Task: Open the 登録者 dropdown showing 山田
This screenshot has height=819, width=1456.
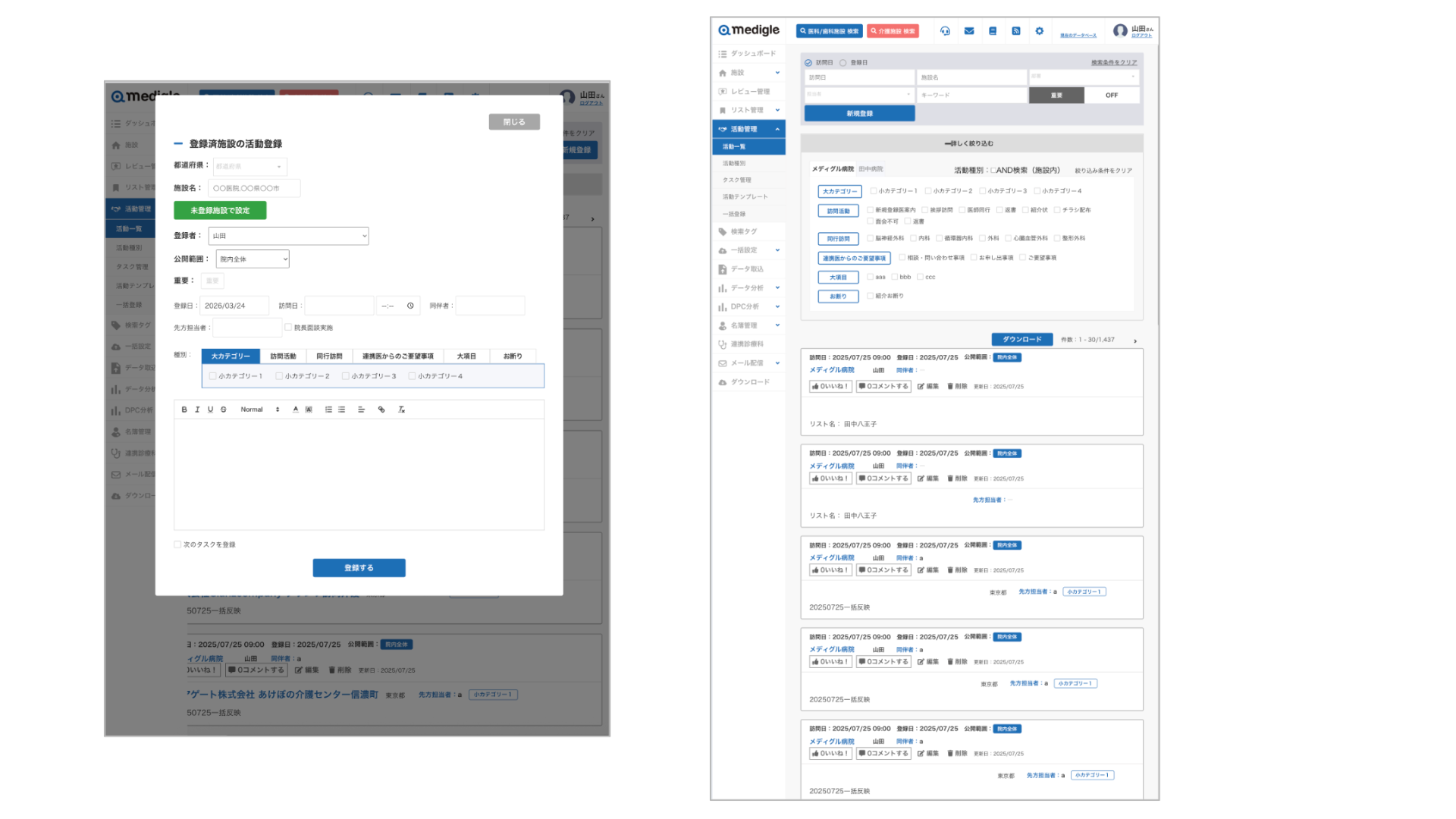Action: click(288, 236)
